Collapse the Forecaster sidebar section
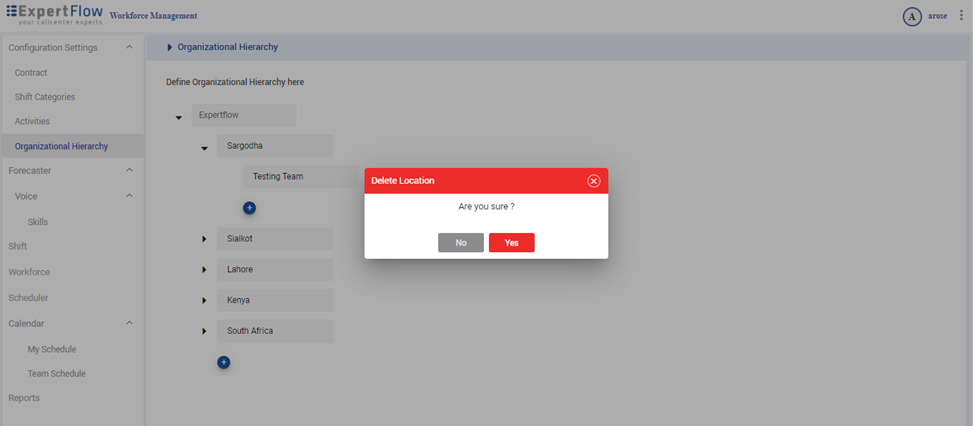The image size is (975, 426). 129,171
